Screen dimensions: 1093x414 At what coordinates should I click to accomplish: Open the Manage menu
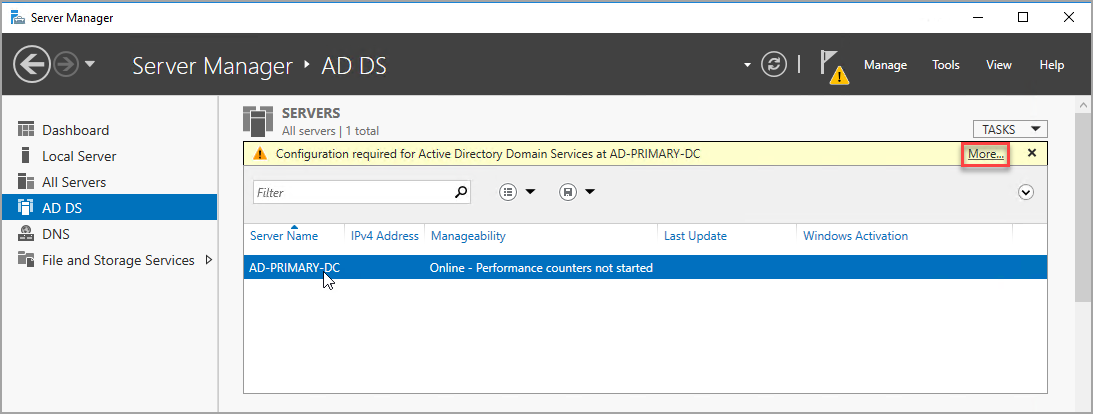coord(885,65)
